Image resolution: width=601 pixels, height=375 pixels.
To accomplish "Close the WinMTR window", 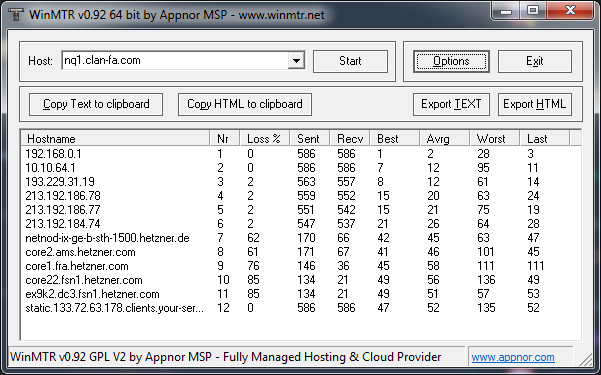I will (x=570, y=11).
